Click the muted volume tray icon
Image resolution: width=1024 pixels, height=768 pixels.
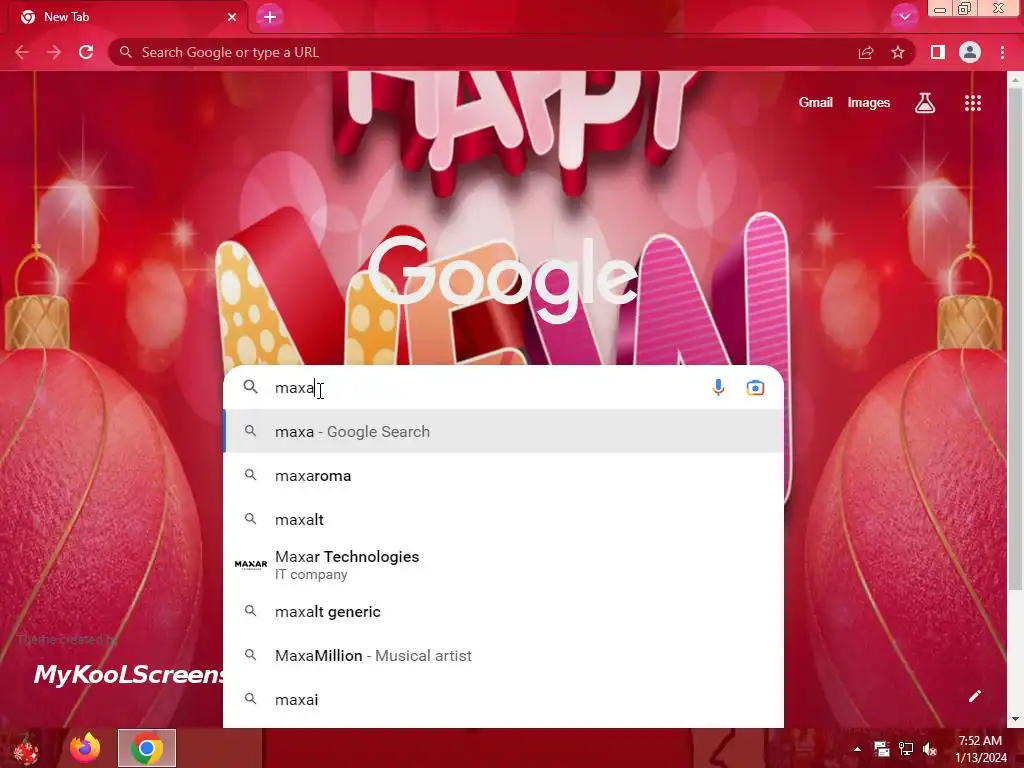929,749
